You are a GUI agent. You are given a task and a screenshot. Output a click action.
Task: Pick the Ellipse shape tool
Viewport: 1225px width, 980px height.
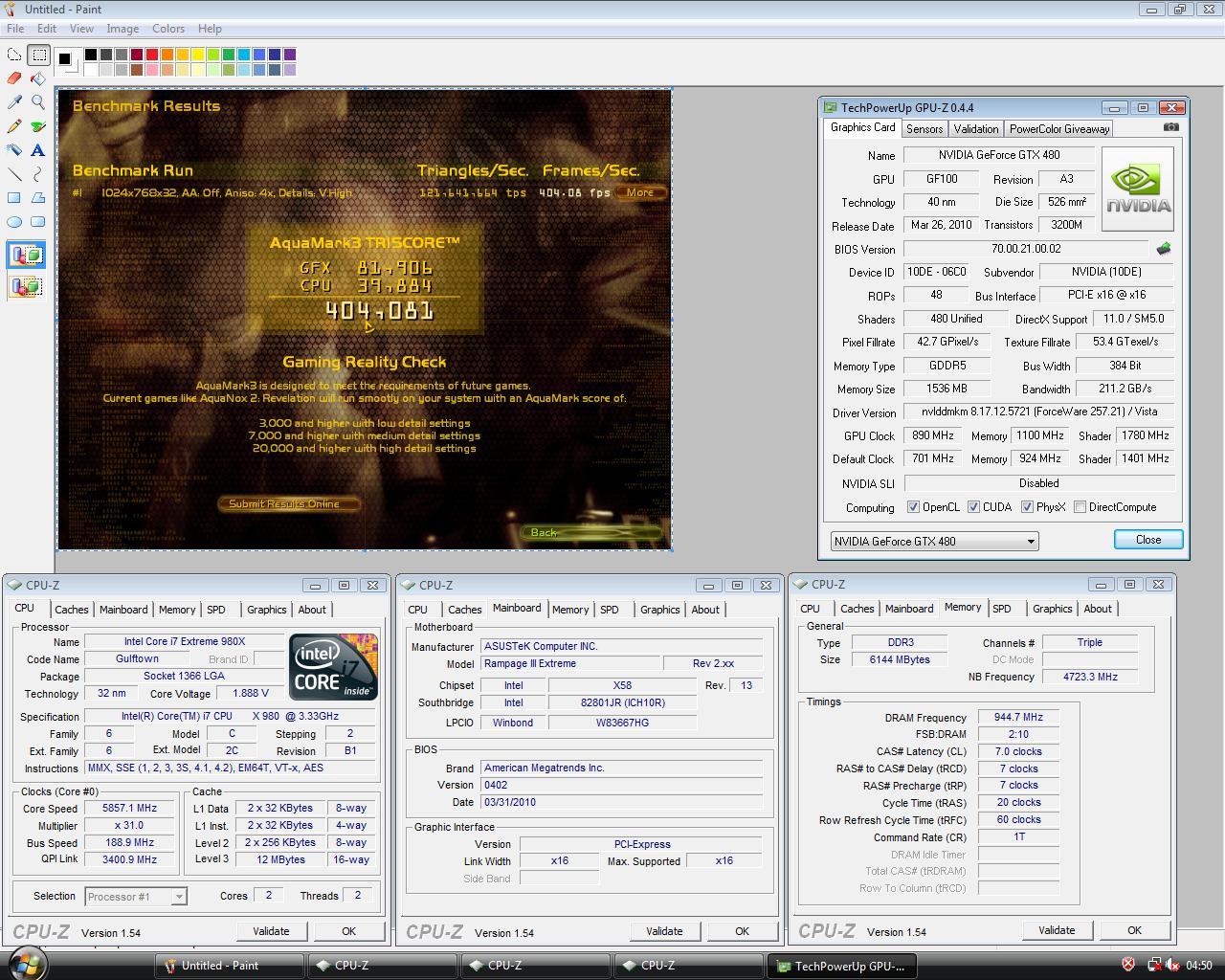pyautogui.click(x=14, y=222)
